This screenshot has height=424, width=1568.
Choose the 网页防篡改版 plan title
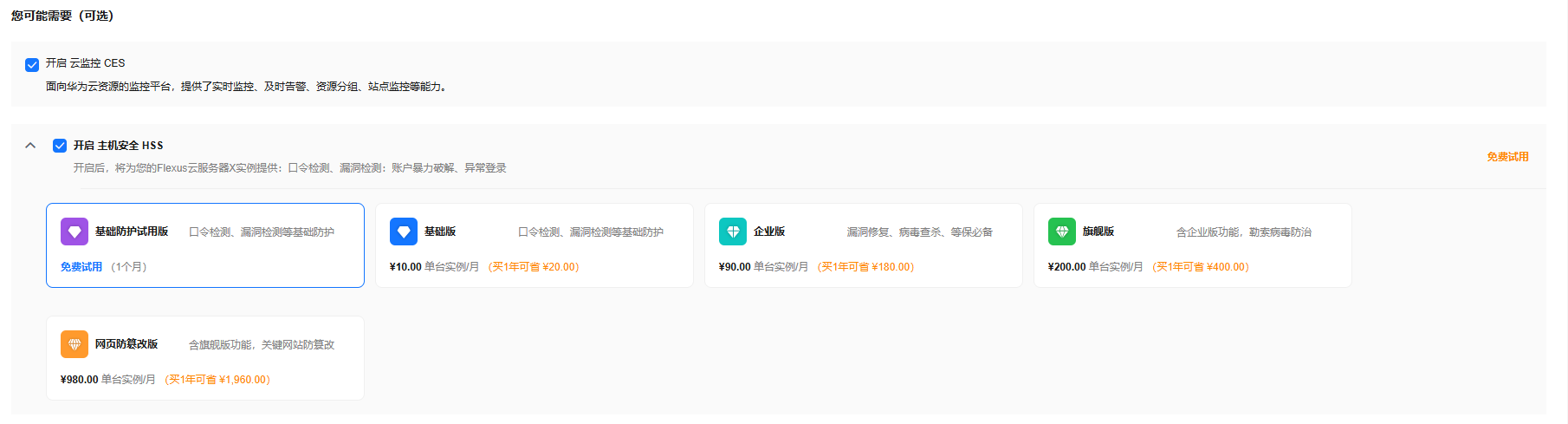pos(126,344)
